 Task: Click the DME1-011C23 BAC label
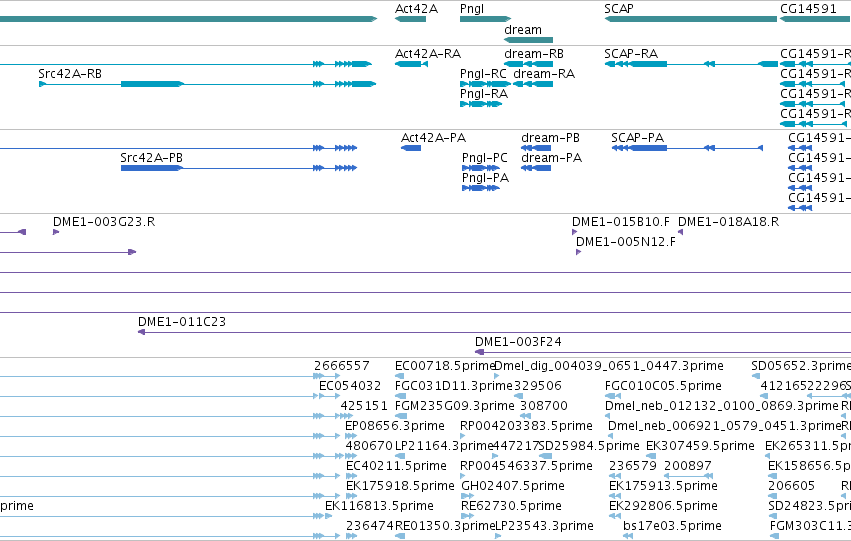[182, 322]
